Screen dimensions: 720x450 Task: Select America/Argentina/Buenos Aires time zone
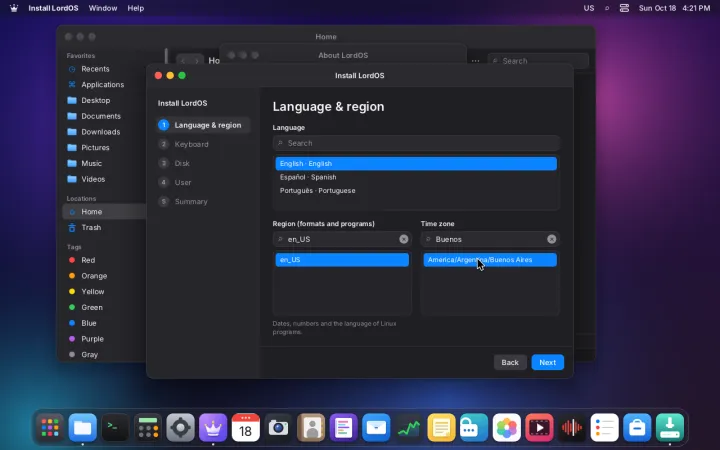coord(490,260)
